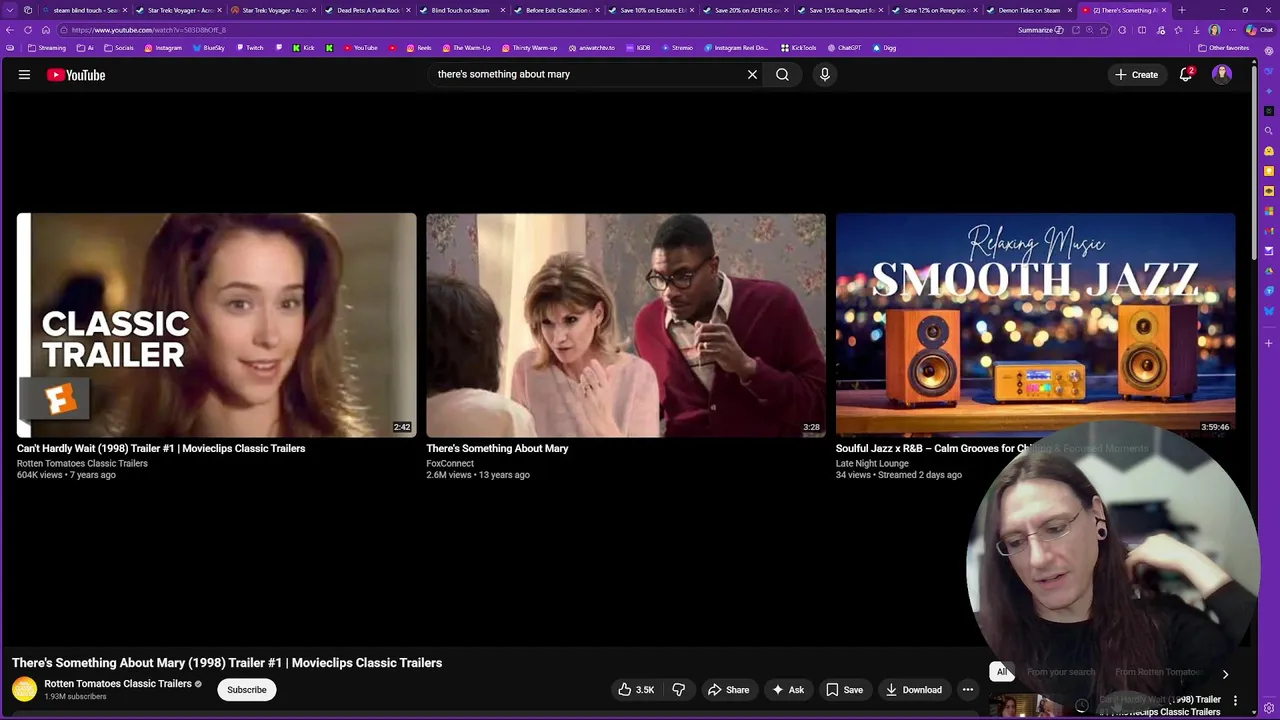Open Digg bookmark
Screen dimensions: 1280x720
pos(884,48)
